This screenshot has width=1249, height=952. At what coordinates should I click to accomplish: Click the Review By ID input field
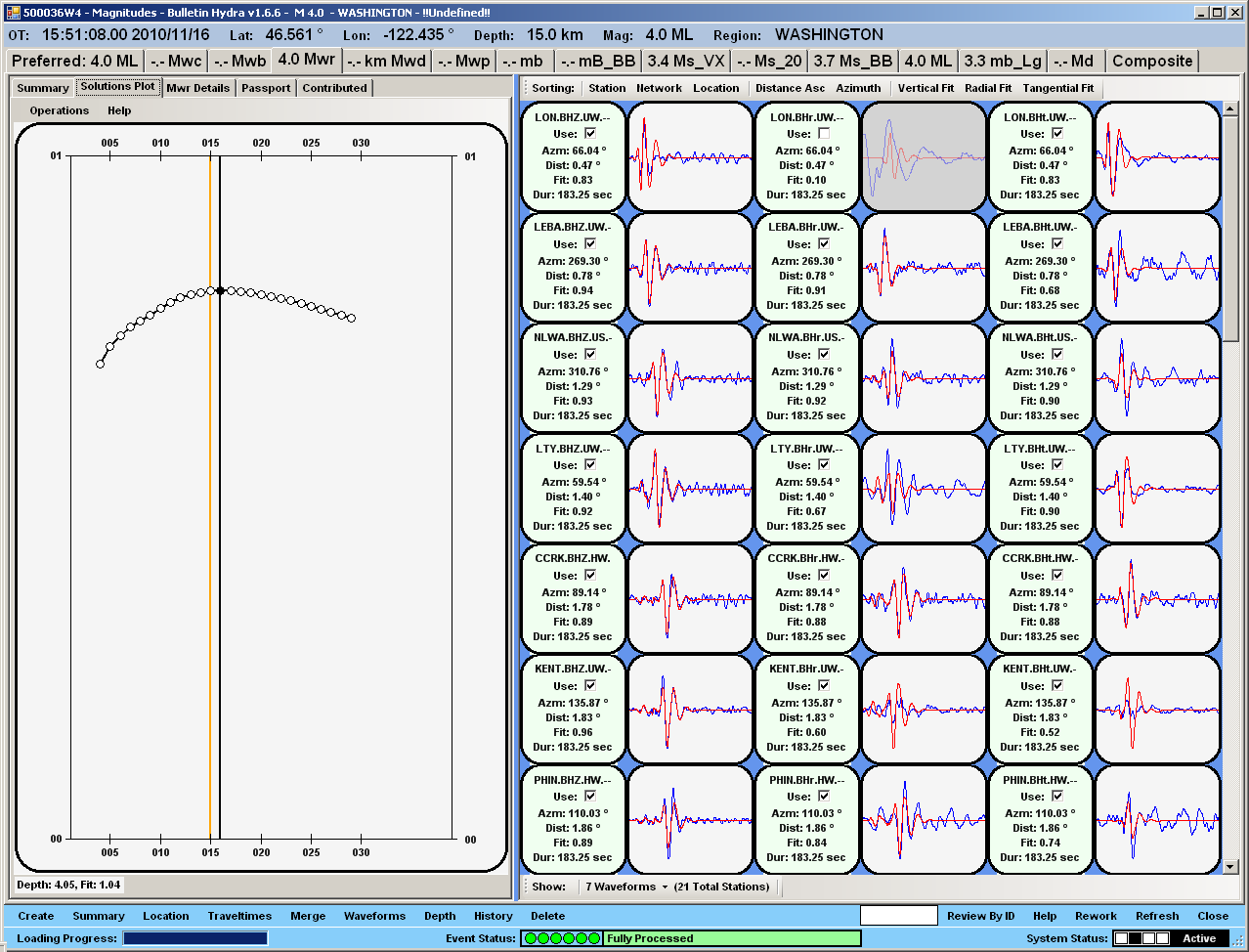pyautogui.click(x=899, y=916)
